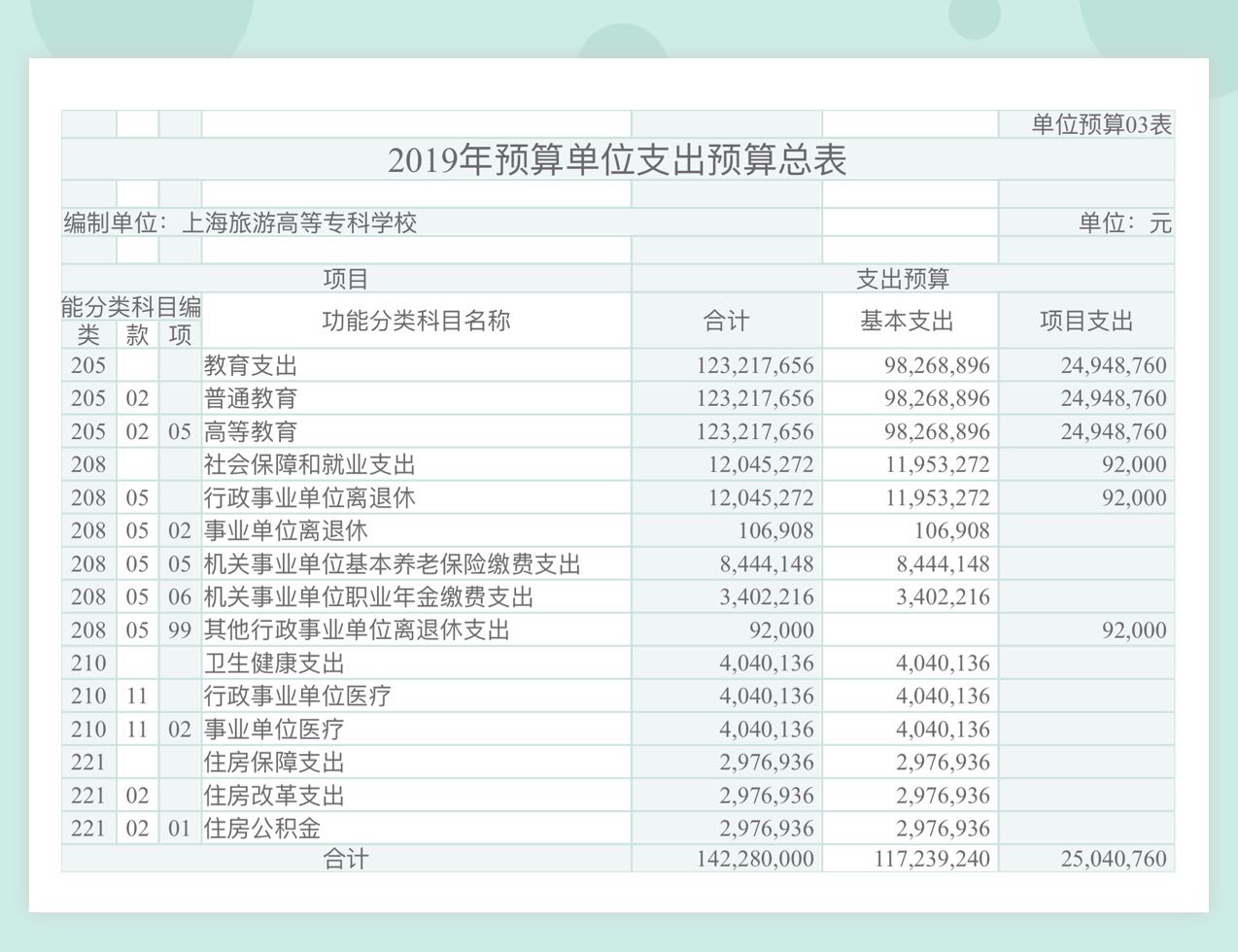Click the 普通教育 row name
Screen dimensions: 1238x952
click(x=251, y=399)
